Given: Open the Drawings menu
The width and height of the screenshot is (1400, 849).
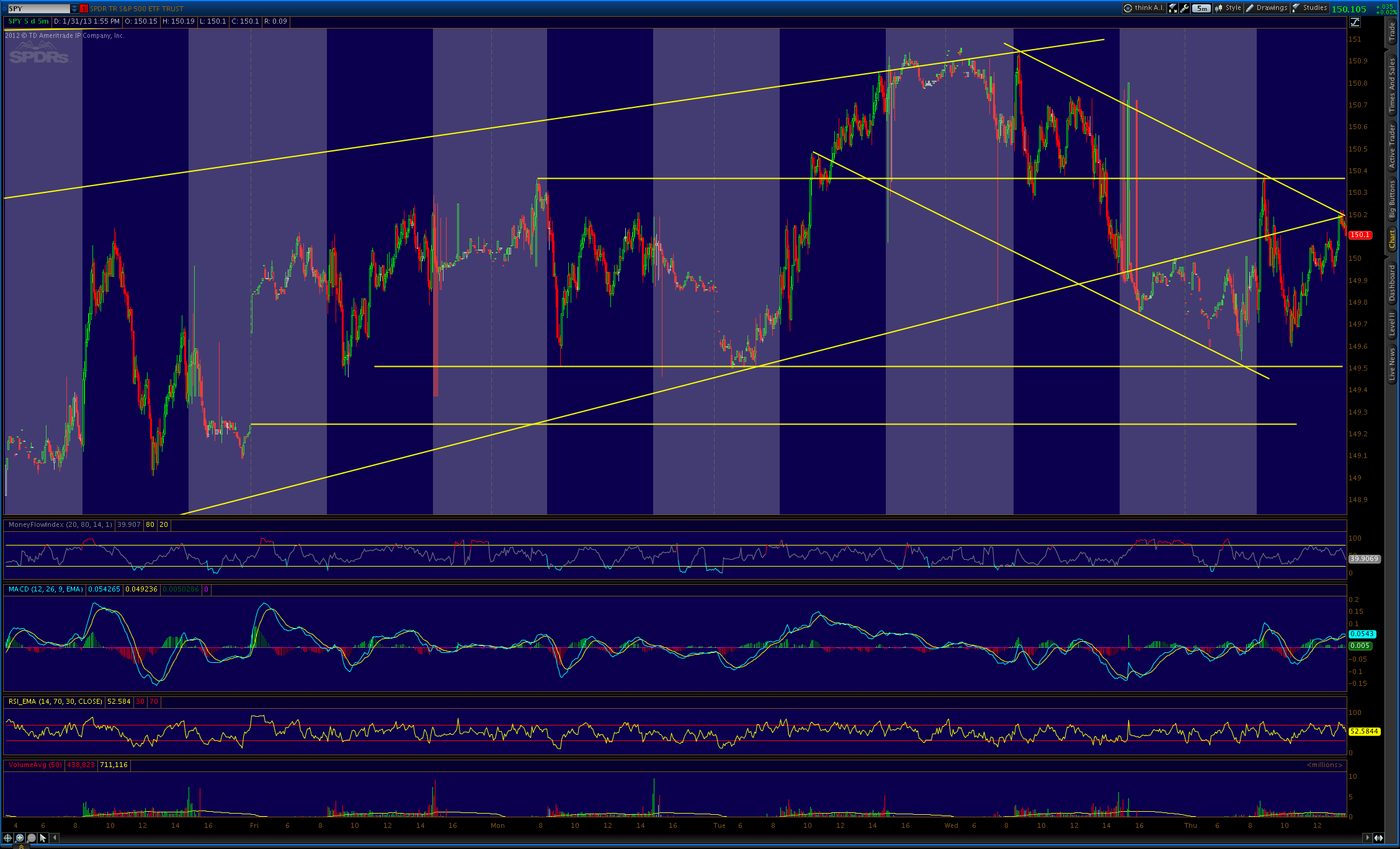Looking at the screenshot, I should pos(1267,8).
